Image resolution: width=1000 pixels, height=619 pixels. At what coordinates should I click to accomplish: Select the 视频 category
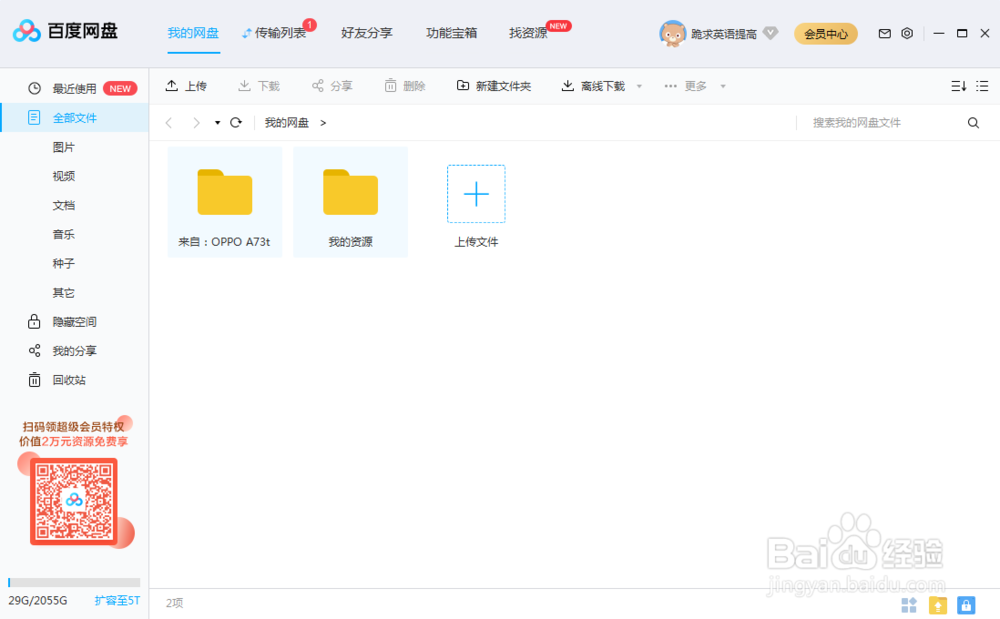click(64, 176)
